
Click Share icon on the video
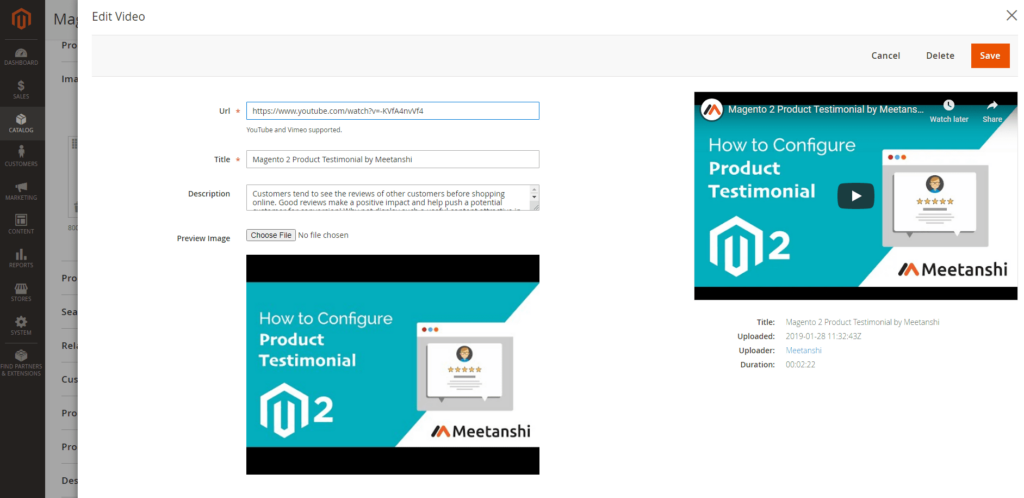click(992, 112)
